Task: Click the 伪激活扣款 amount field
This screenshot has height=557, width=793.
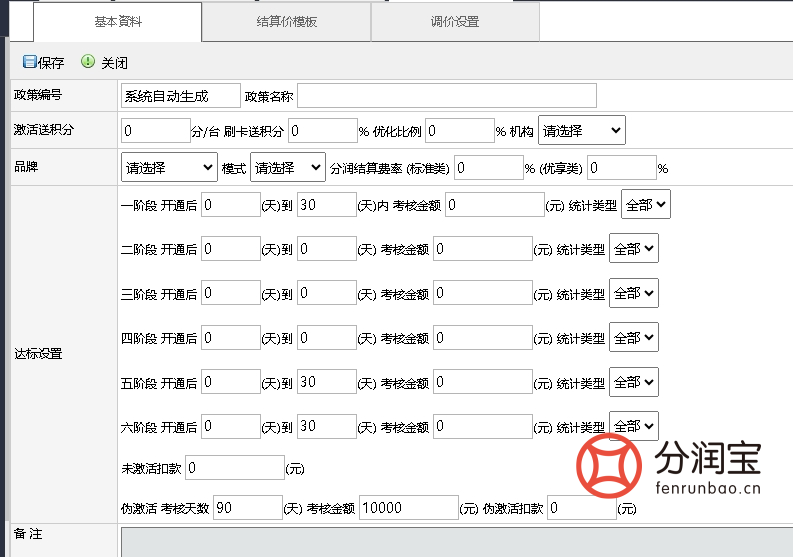Action: (582, 507)
